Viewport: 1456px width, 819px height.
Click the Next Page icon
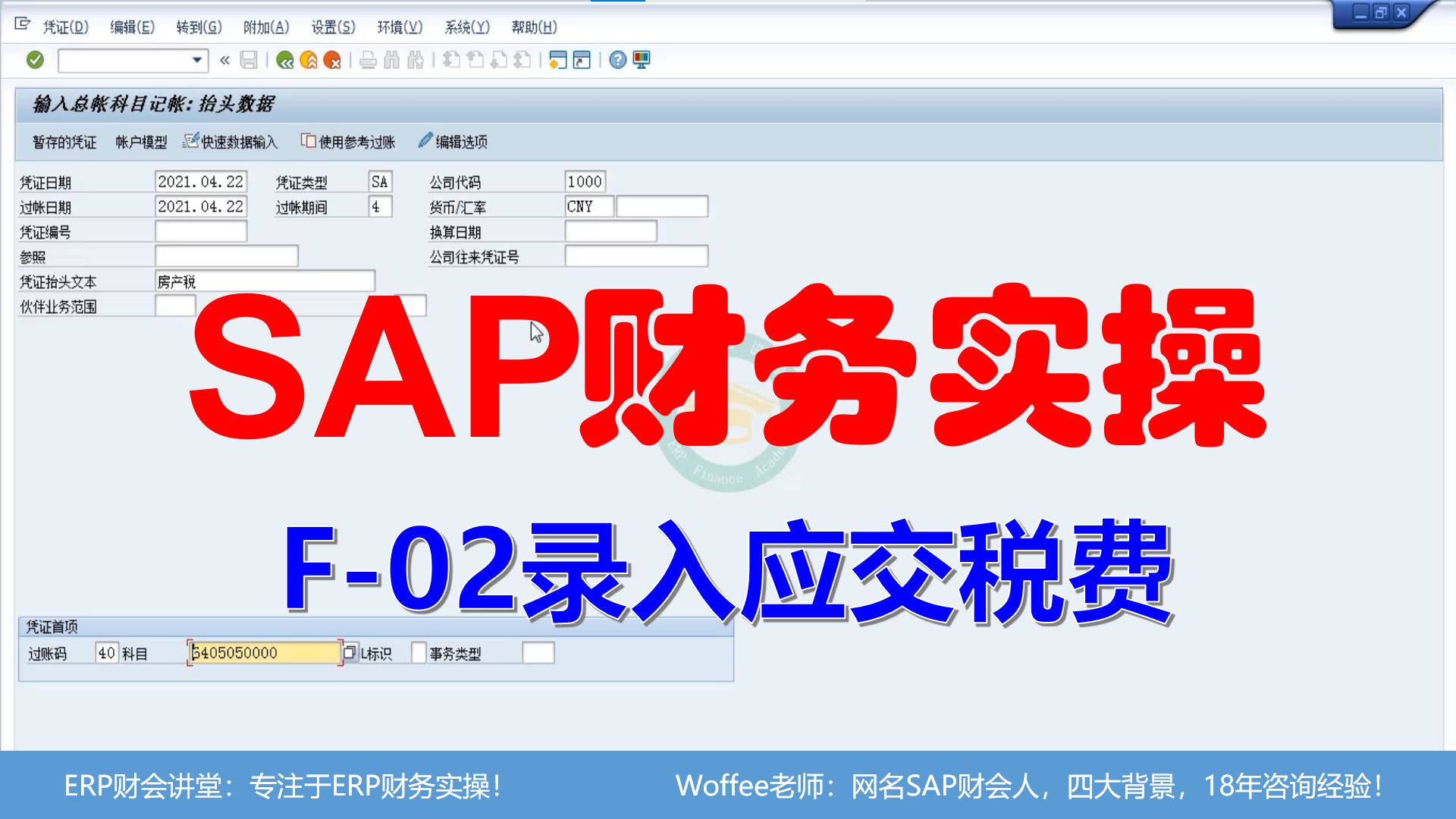pos(499,60)
